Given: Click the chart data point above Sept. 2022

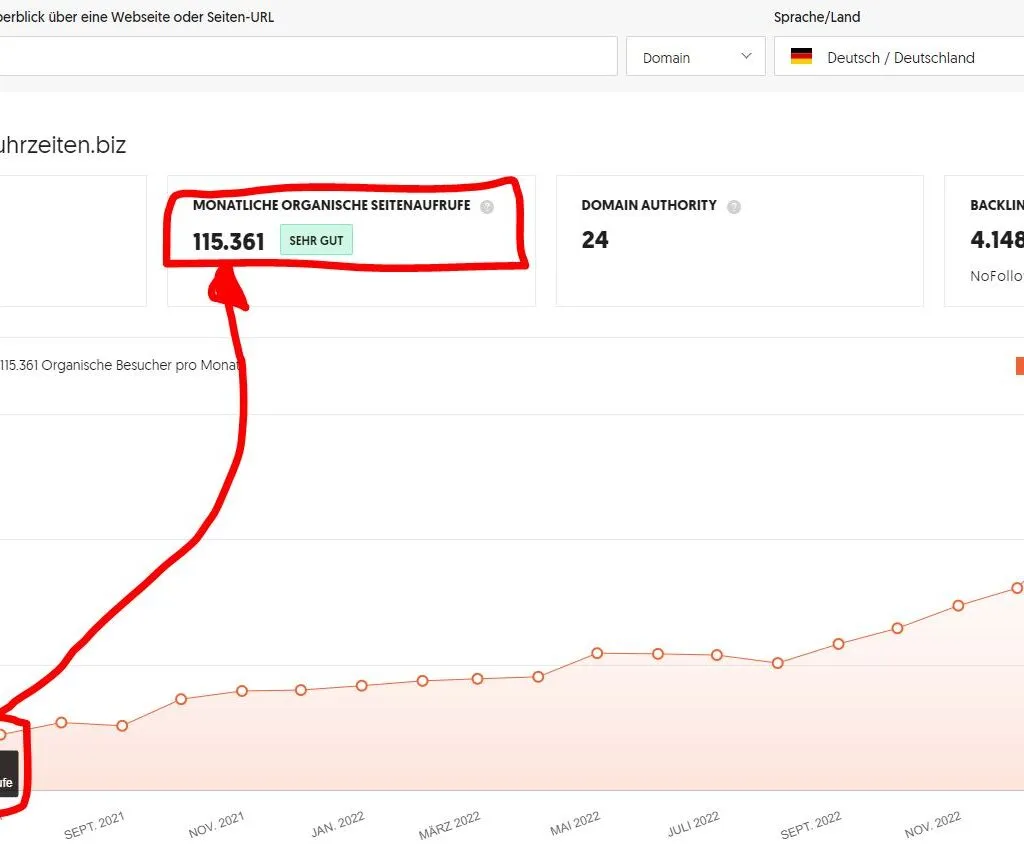Looking at the screenshot, I should tap(839, 643).
